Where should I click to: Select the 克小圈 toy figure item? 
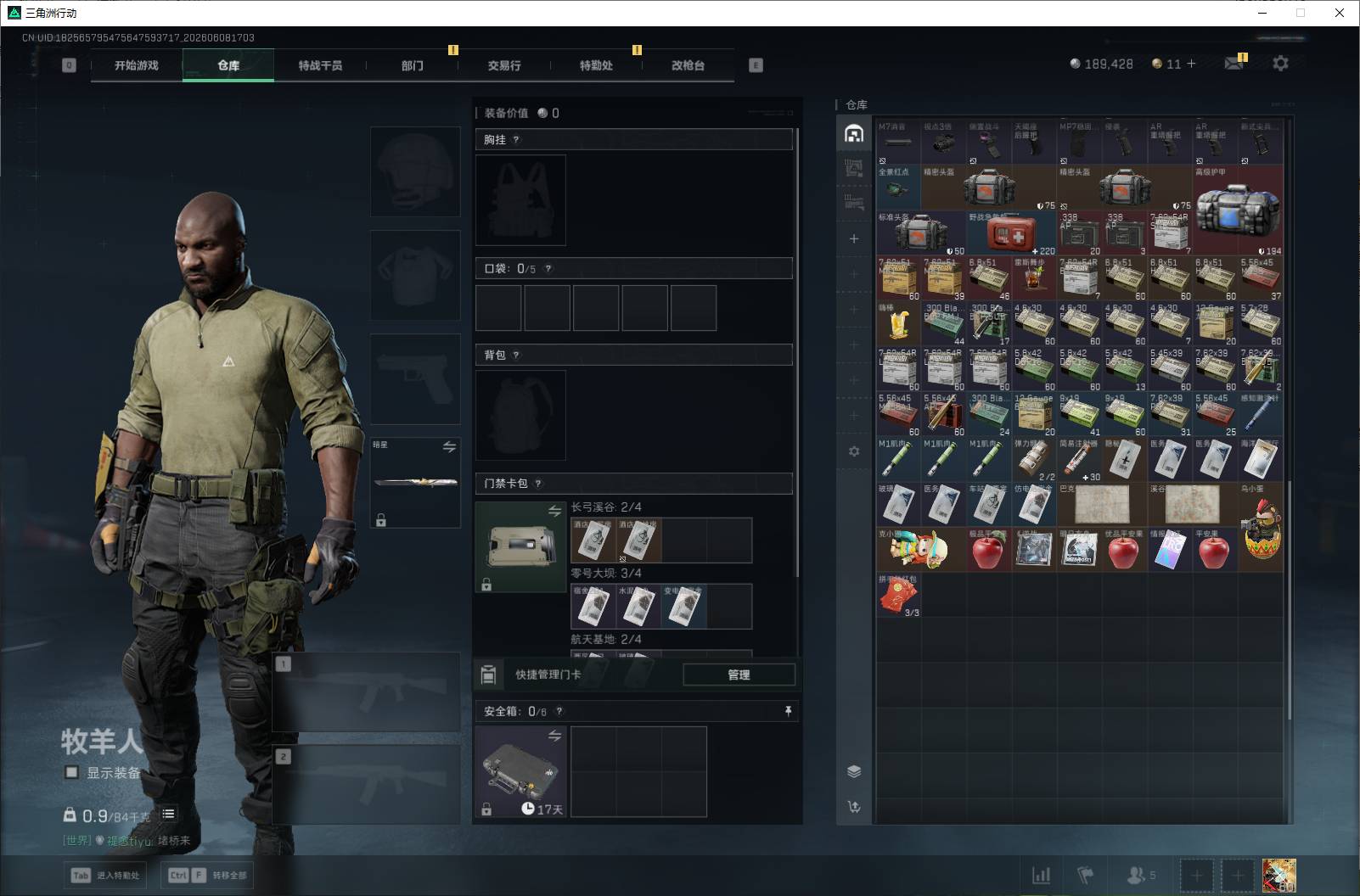922,550
